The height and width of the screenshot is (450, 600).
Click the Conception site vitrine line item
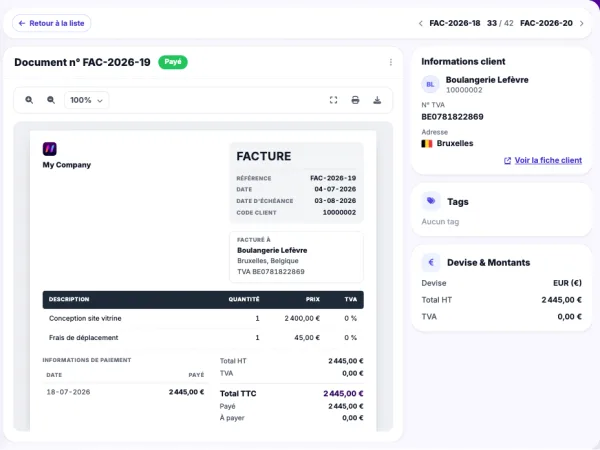(x=85, y=318)
